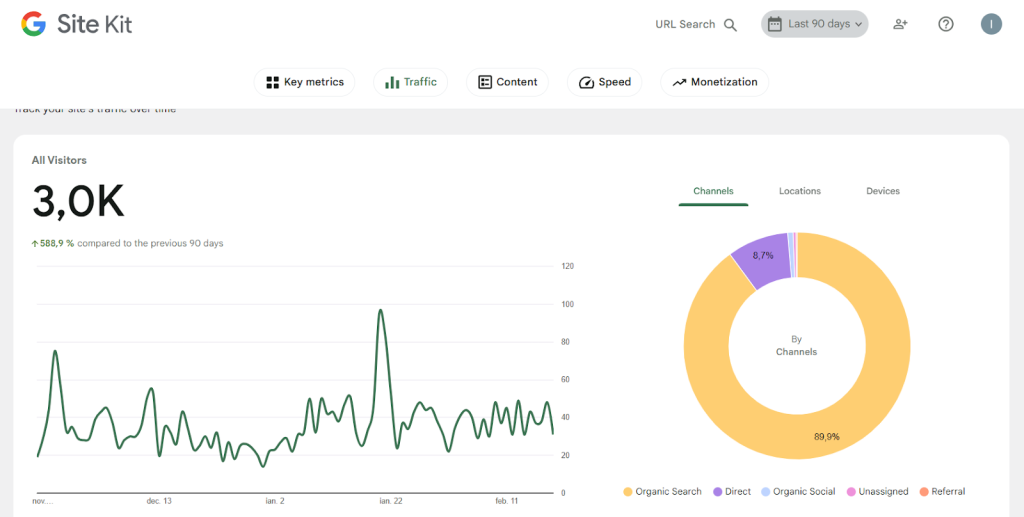Viewport: 1024px width, 517px height.
Task: Click the dropdown chevron beside Last 90 days
Action: coord(858,24)
